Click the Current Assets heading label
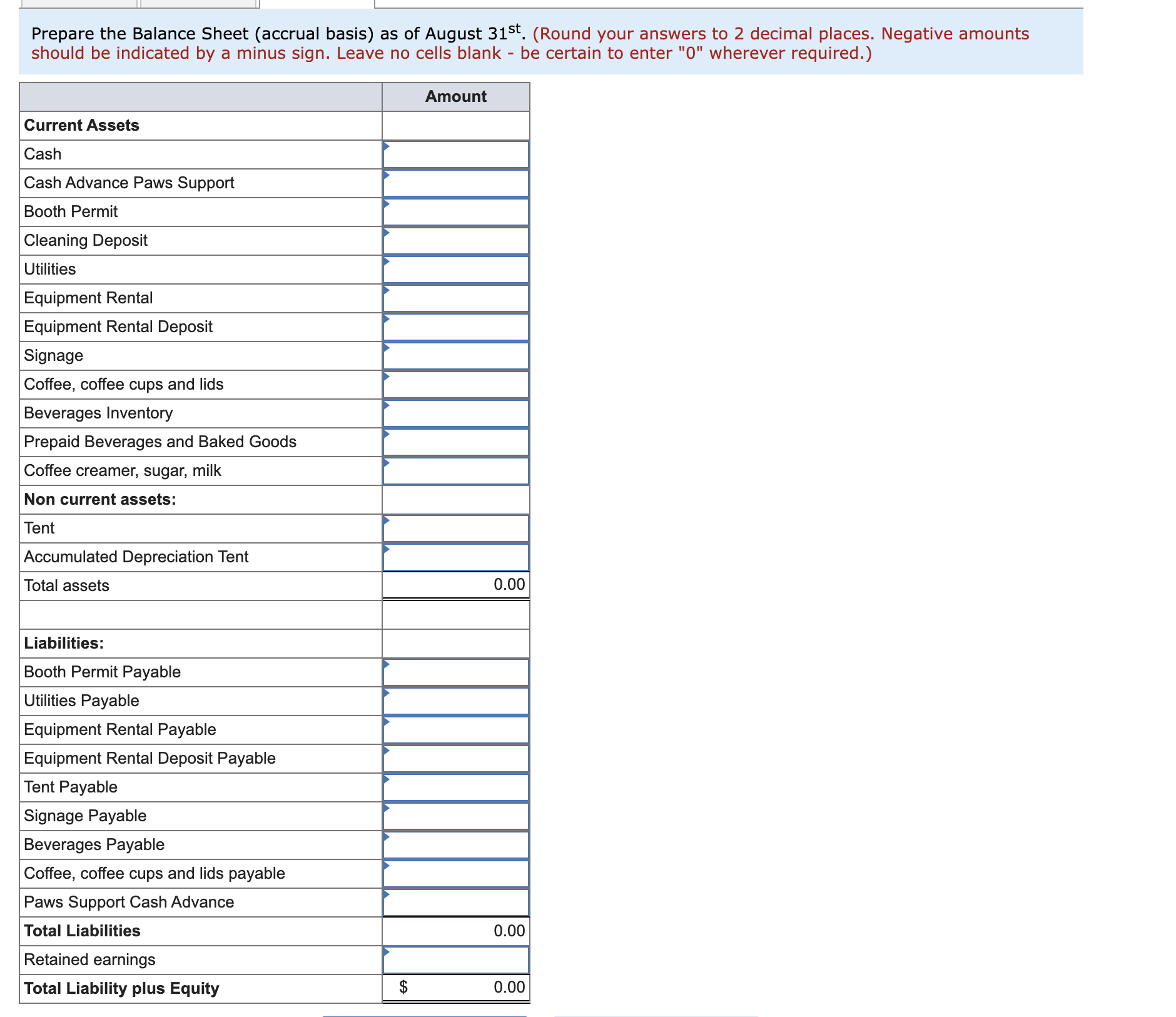This screenshot has height=1017, width=1176. click(81, 125)
